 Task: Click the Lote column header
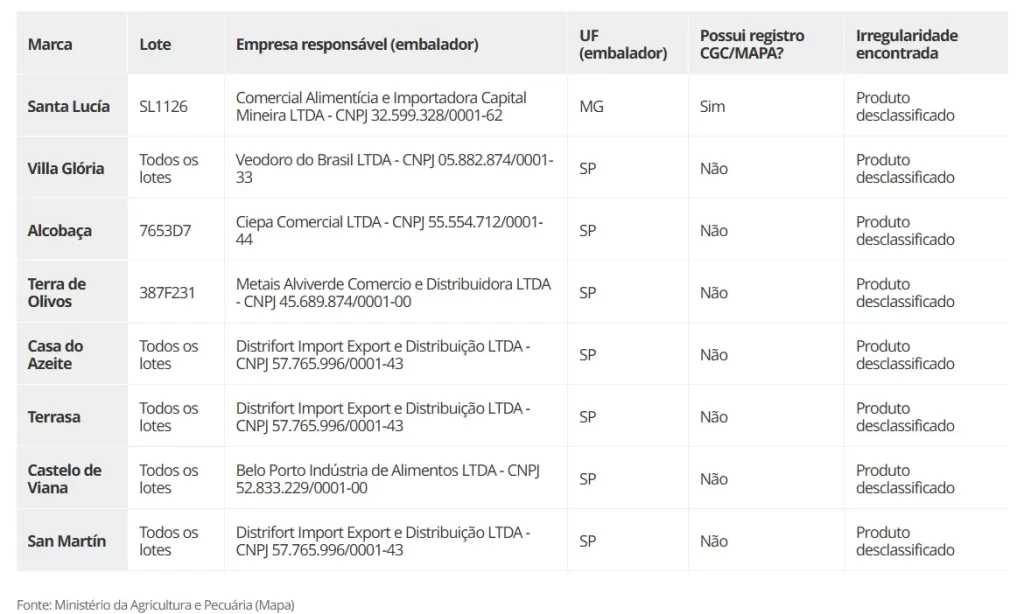155,45
